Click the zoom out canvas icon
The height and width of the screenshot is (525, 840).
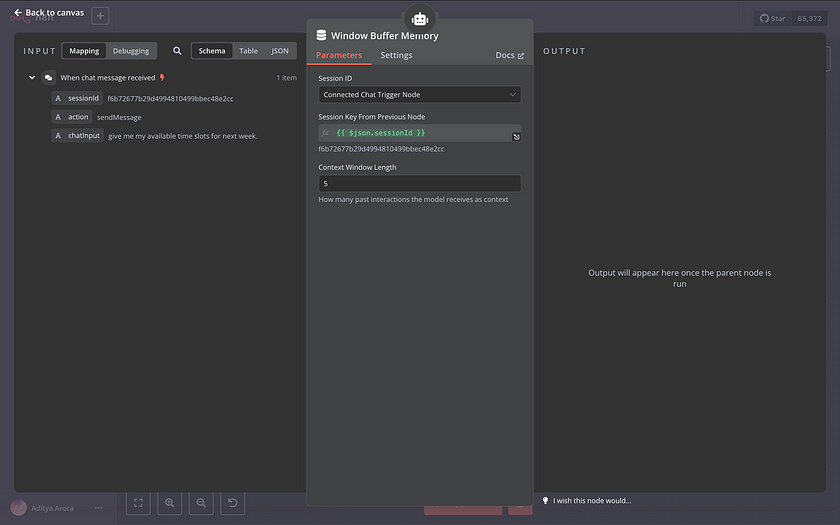pos(201,502)
